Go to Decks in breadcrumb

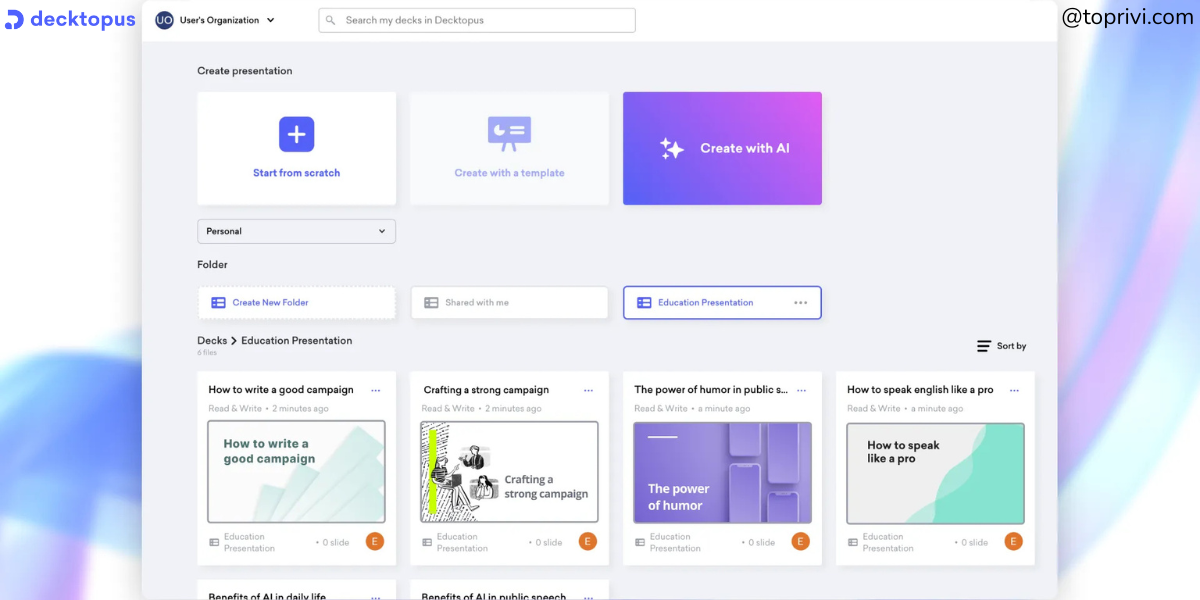(212, 341)
